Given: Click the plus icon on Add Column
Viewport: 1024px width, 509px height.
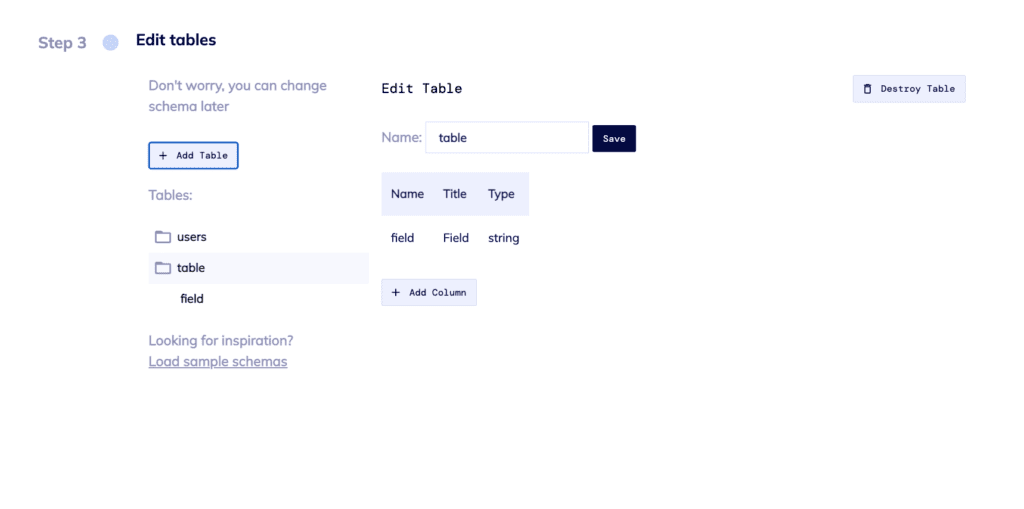Looking at the screenshot, I should point(395,292).
